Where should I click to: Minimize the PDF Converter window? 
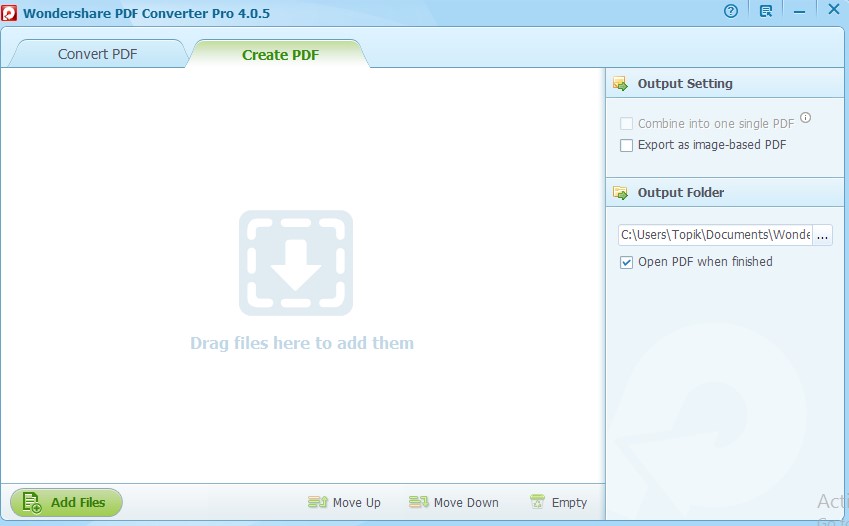[x=799, y=11]
